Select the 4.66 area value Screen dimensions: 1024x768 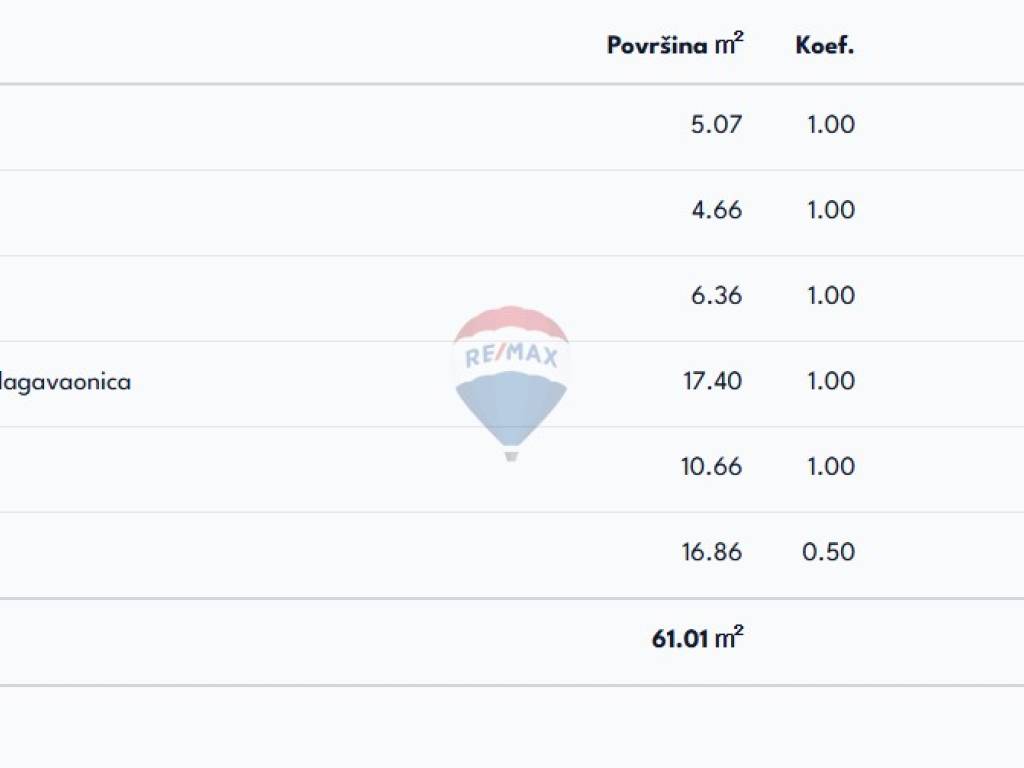717,210
